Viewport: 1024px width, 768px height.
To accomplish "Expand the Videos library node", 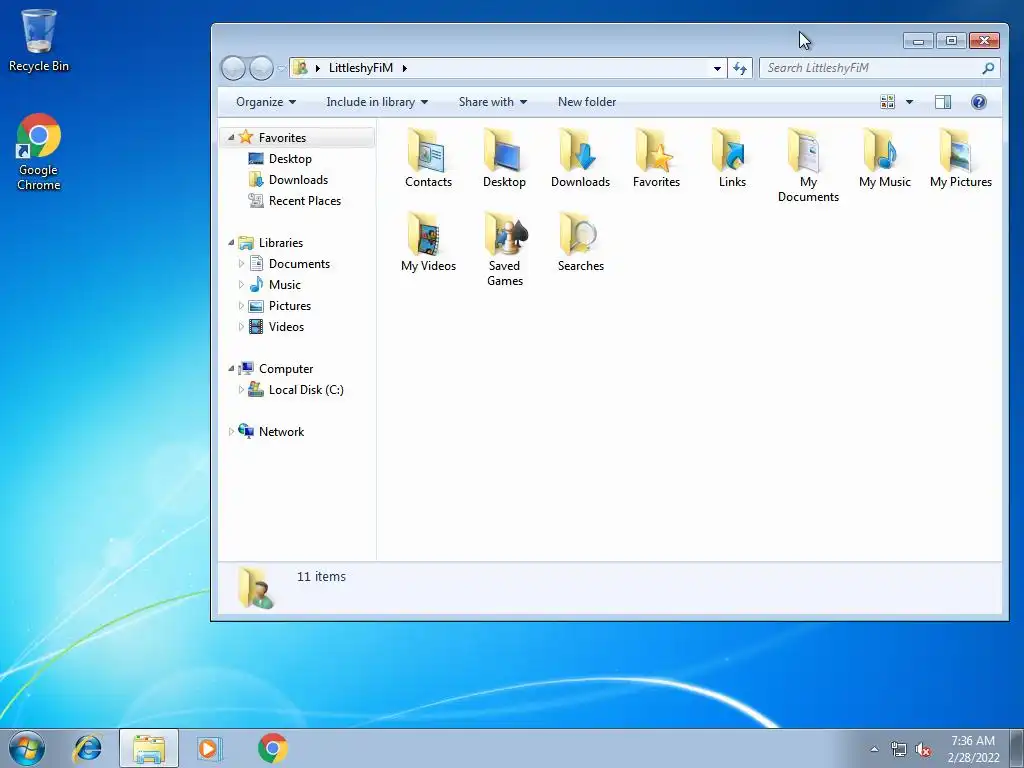I will (x=241, y=327).
